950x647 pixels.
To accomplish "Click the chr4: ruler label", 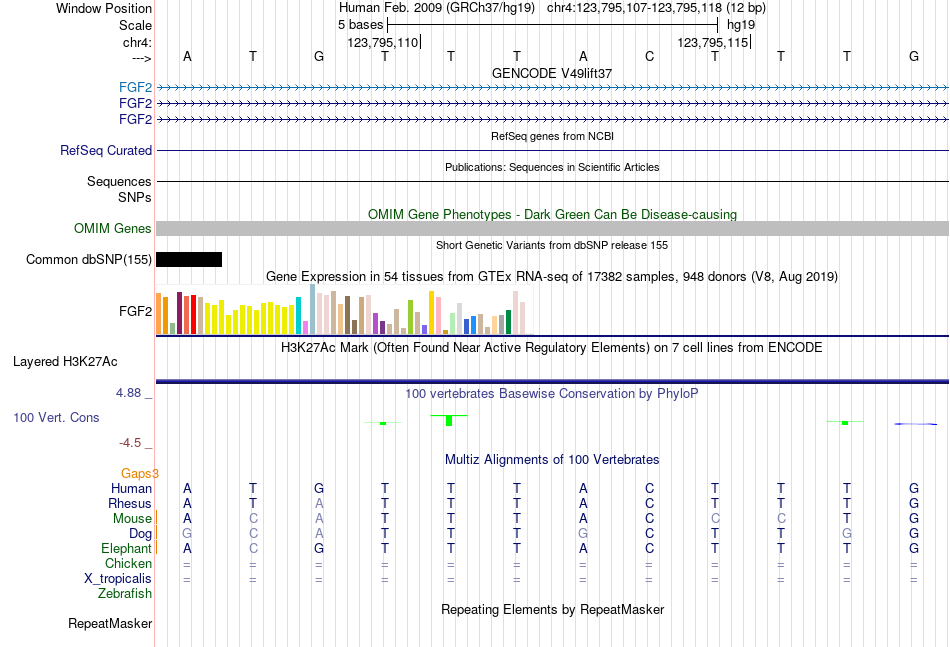I will tap(137, 42).
